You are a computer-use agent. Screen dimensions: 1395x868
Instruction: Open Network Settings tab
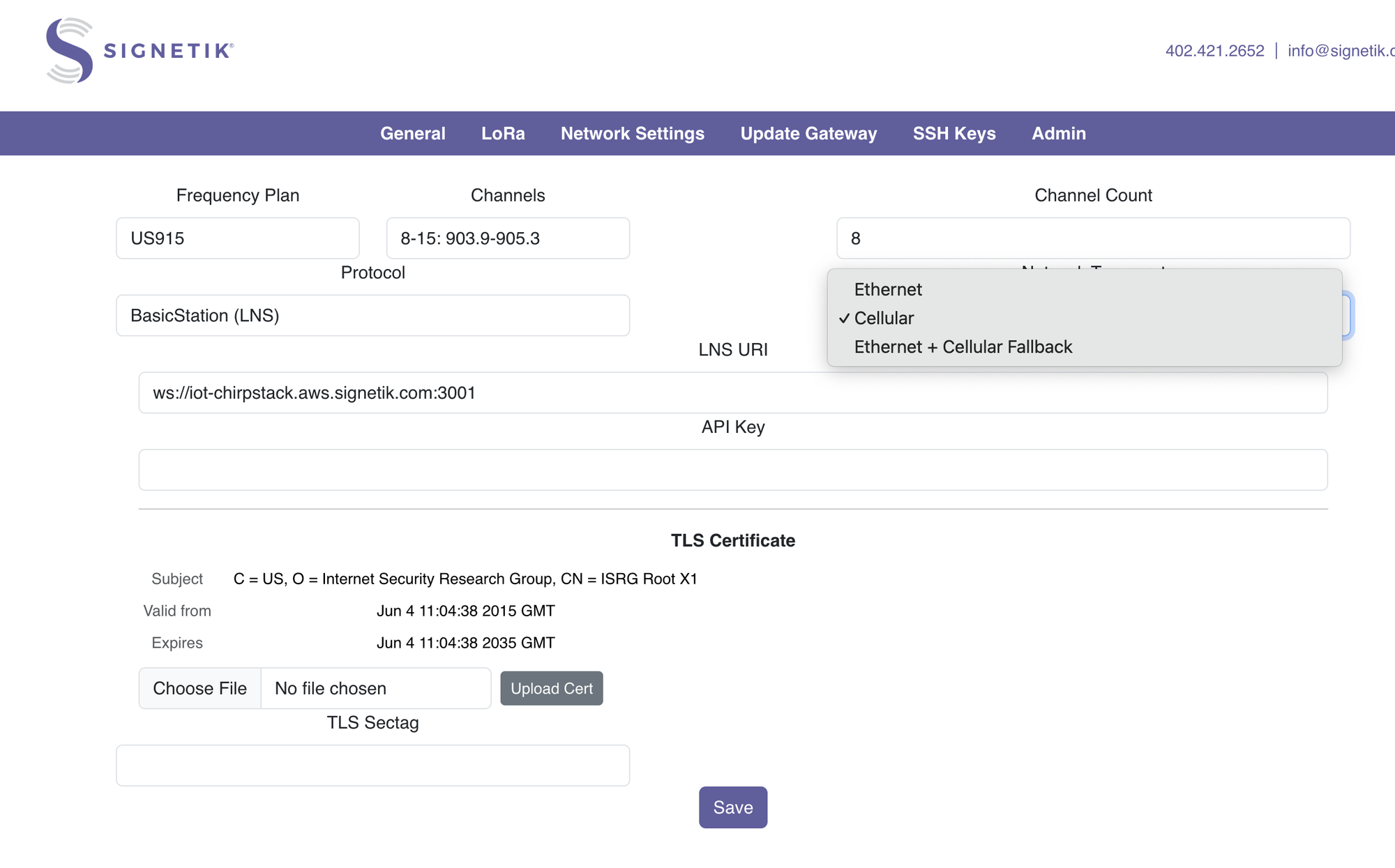[x=632, y=133]
